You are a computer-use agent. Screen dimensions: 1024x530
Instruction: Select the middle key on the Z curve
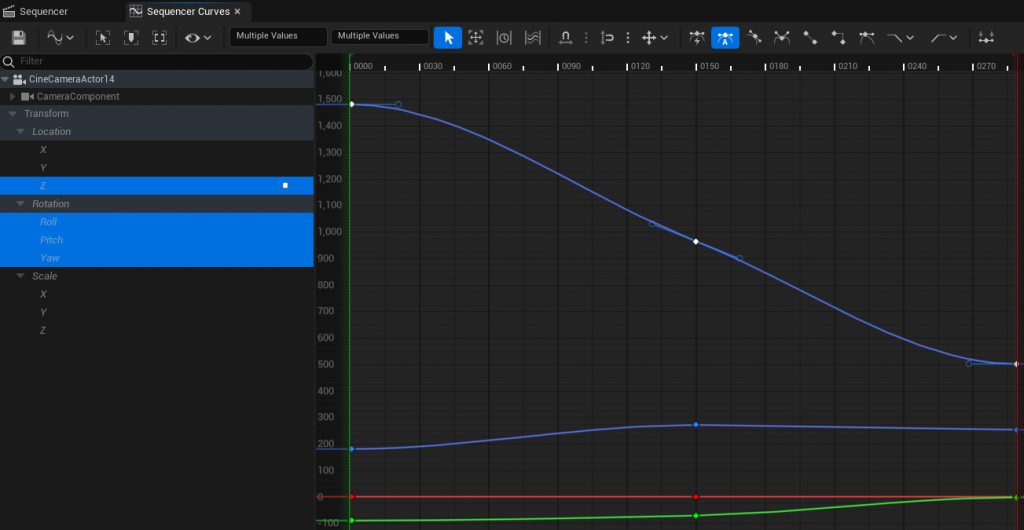point(695,241)
